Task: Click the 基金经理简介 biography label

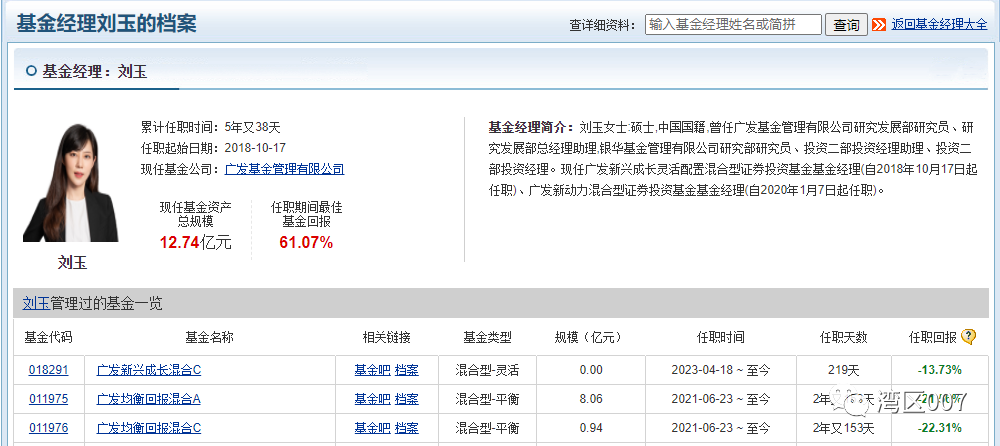Action: click(x=531, y=126)
